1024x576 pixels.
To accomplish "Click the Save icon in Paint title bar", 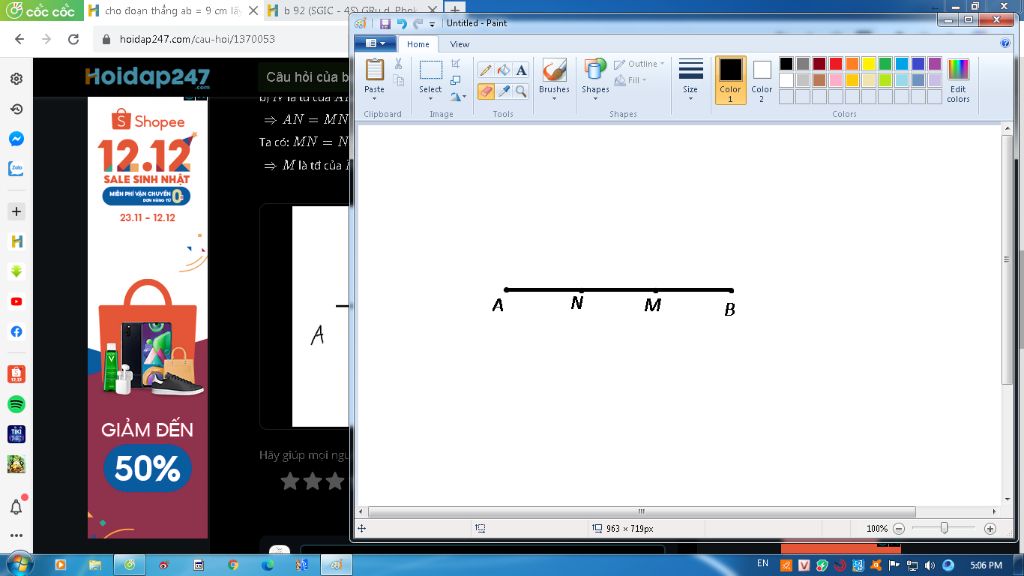I will tap(385, 24).
